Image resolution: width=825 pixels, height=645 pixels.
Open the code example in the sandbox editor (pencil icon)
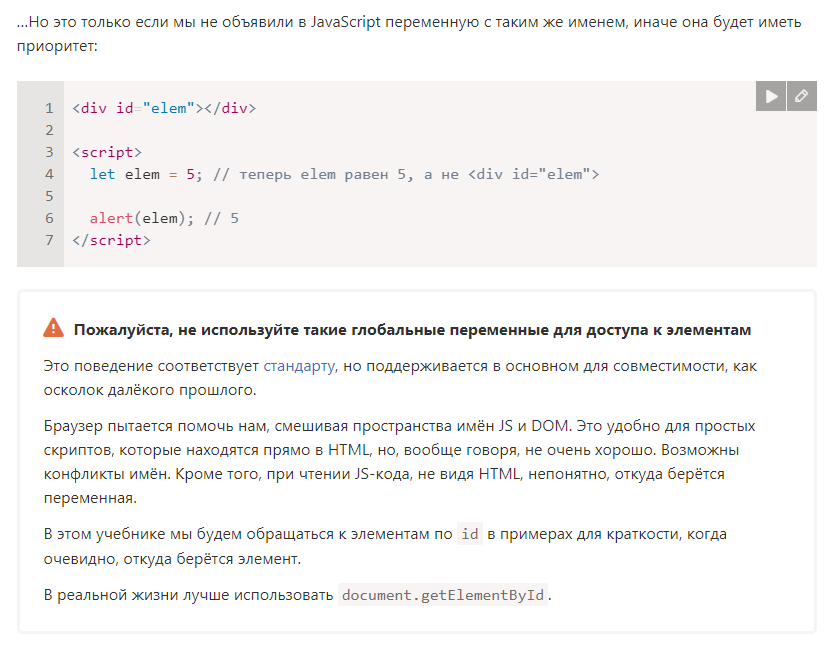802,96
